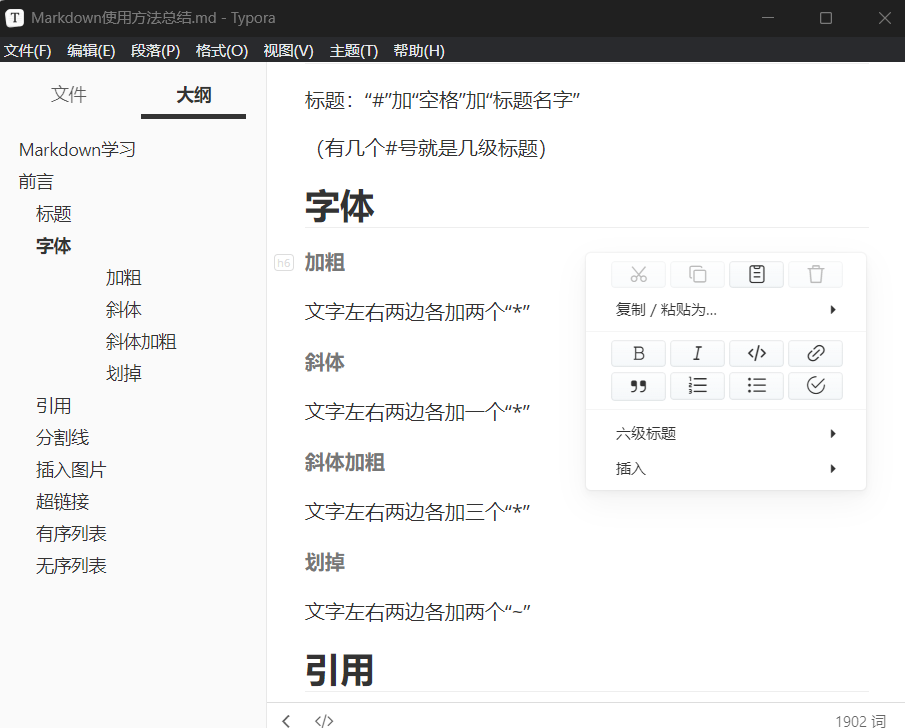Open the 主题(T) menu

(353, 51)
